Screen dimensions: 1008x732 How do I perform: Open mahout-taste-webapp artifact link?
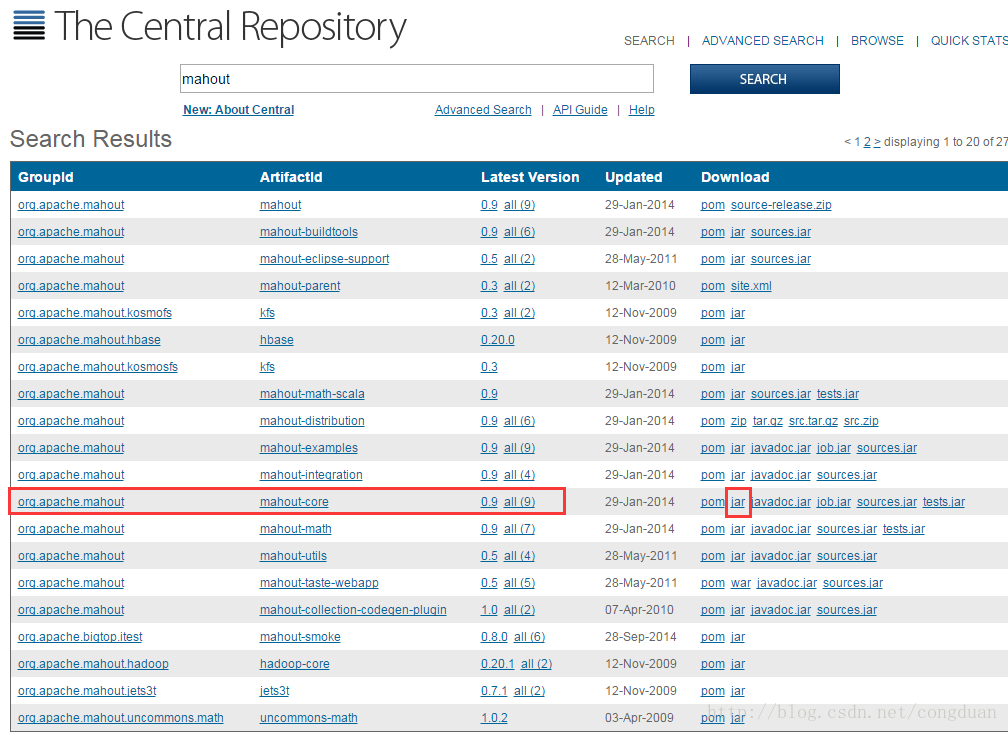[x=319, y=583]
